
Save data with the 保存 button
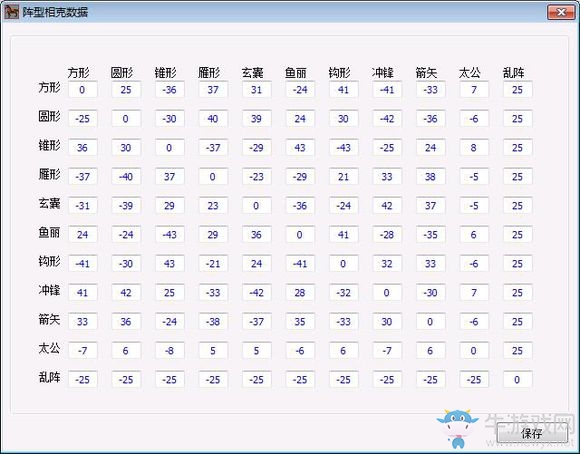pyautogui.click(x=532, y=433)
